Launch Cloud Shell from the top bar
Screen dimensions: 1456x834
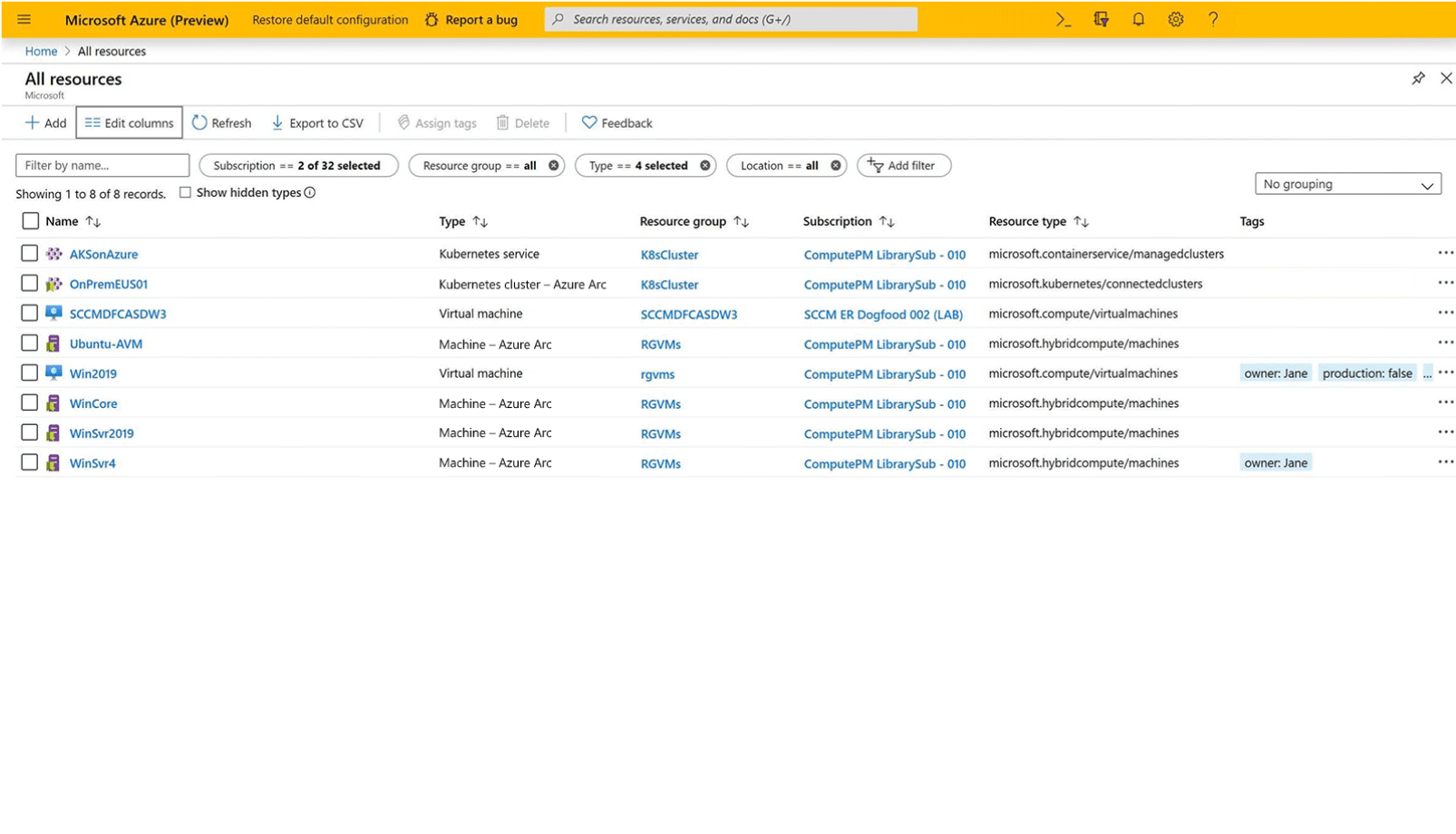(1063, 19)
